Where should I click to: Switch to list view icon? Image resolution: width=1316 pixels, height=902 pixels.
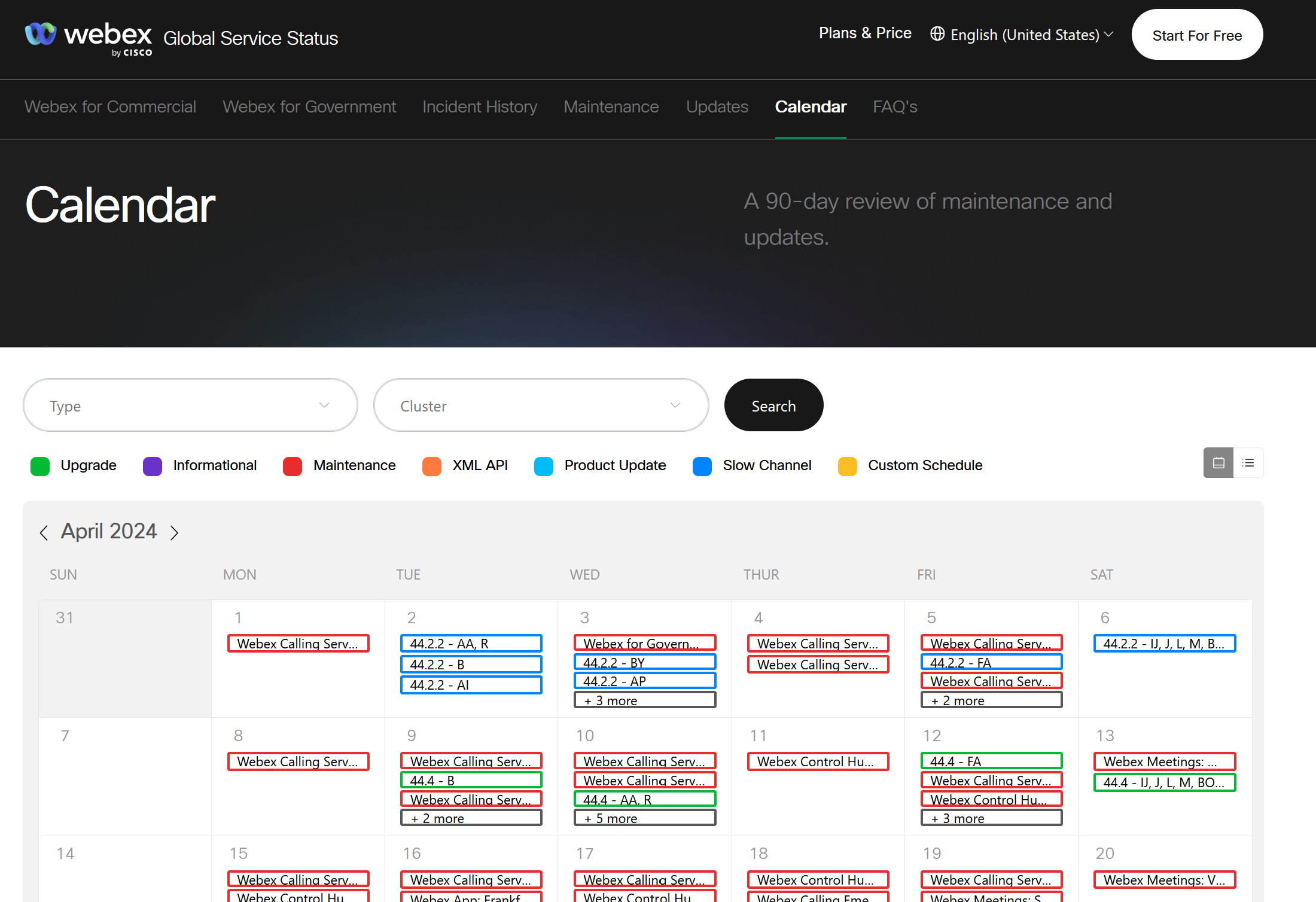pyautogui.click(x=1248, y=463)
